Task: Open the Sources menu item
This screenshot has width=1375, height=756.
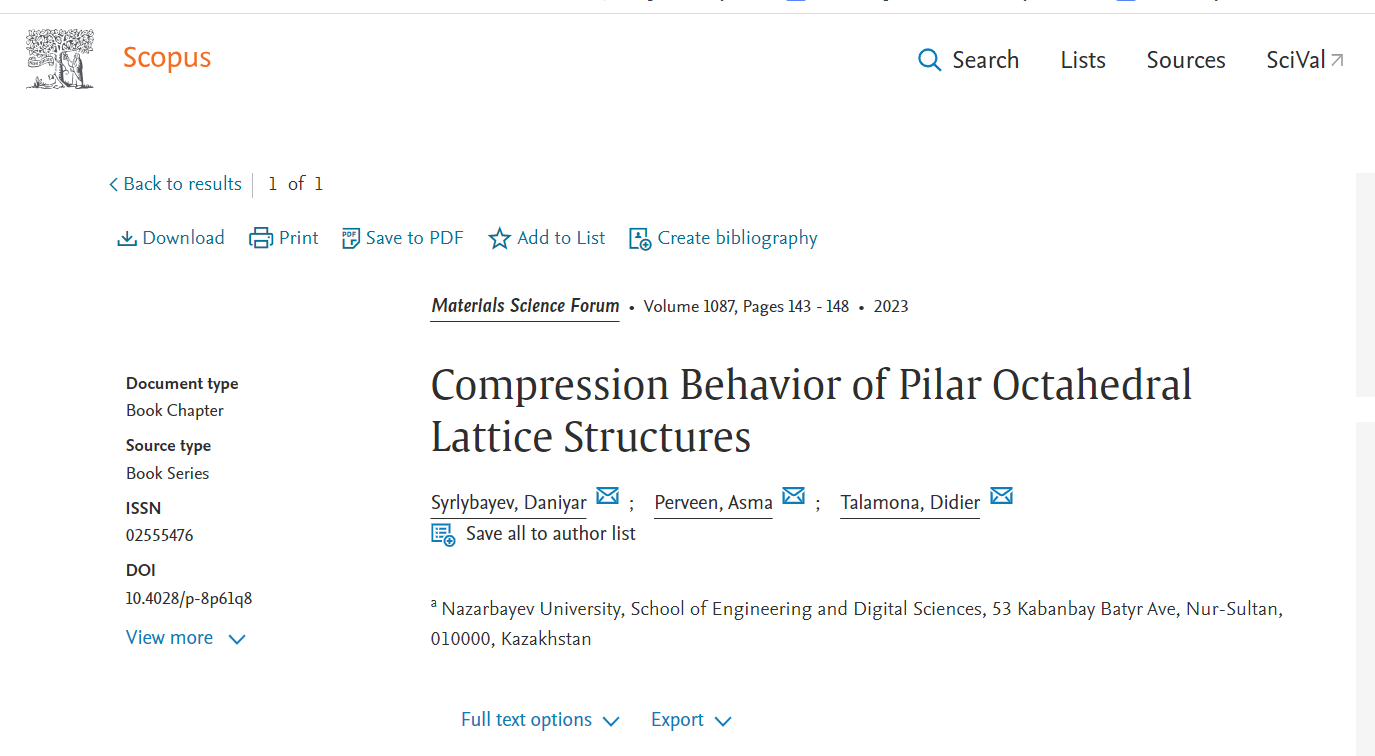Action: [1186, 60]
